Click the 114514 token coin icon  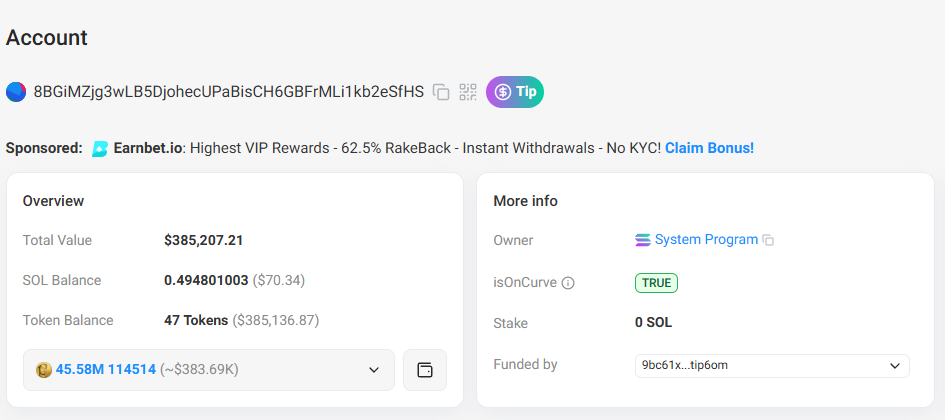pos(44,370)
